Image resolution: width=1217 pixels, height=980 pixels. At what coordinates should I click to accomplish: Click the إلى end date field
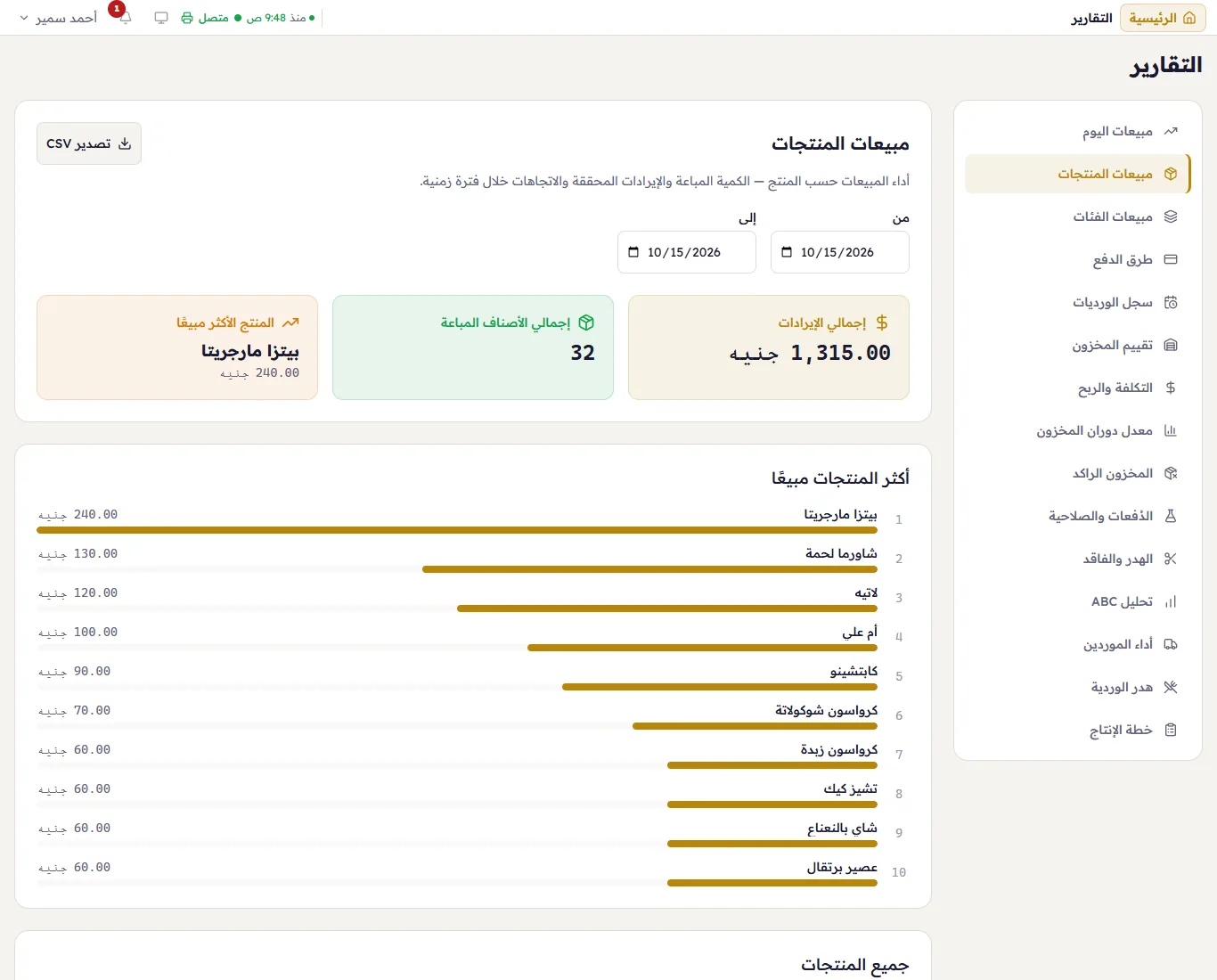pos(687,252)
